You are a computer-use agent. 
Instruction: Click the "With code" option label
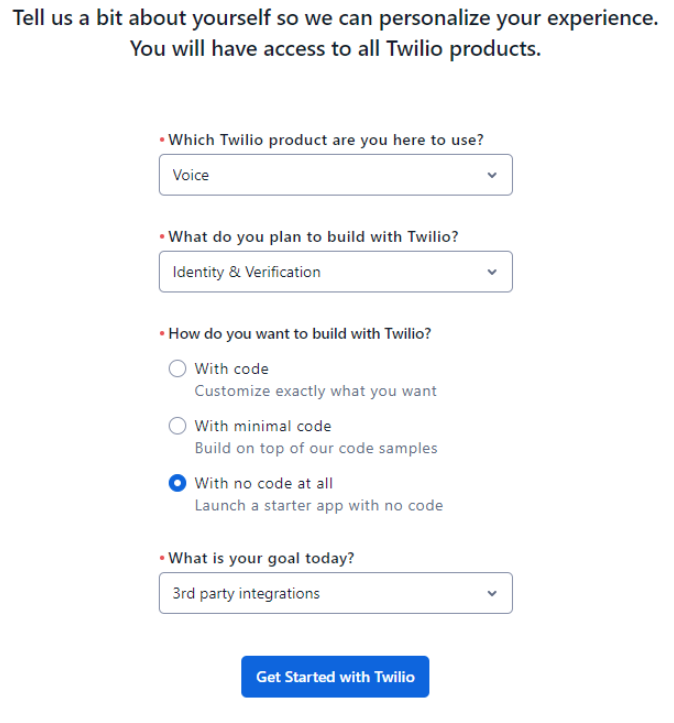231,369
